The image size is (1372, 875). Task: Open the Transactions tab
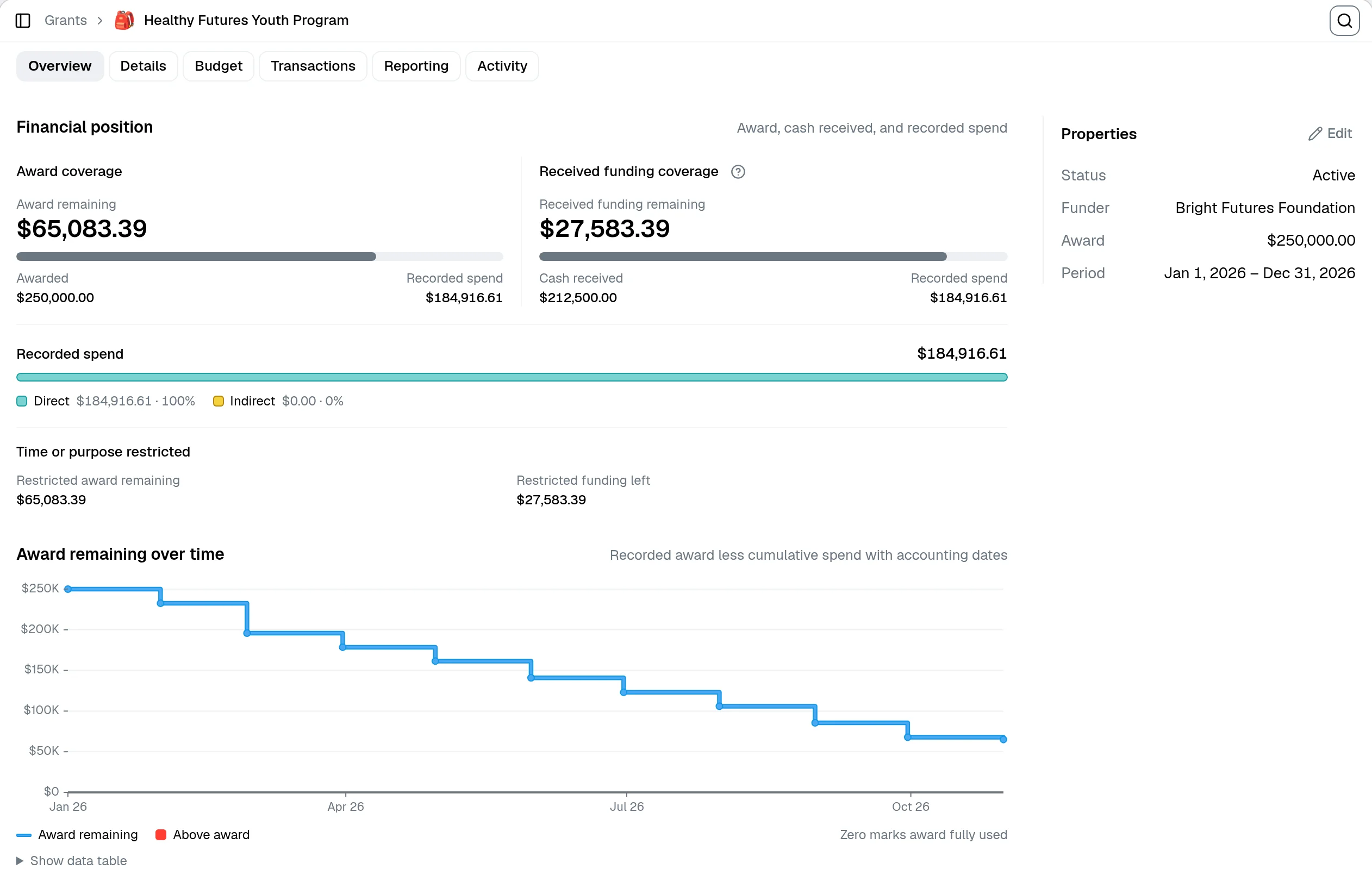point(313,66)
